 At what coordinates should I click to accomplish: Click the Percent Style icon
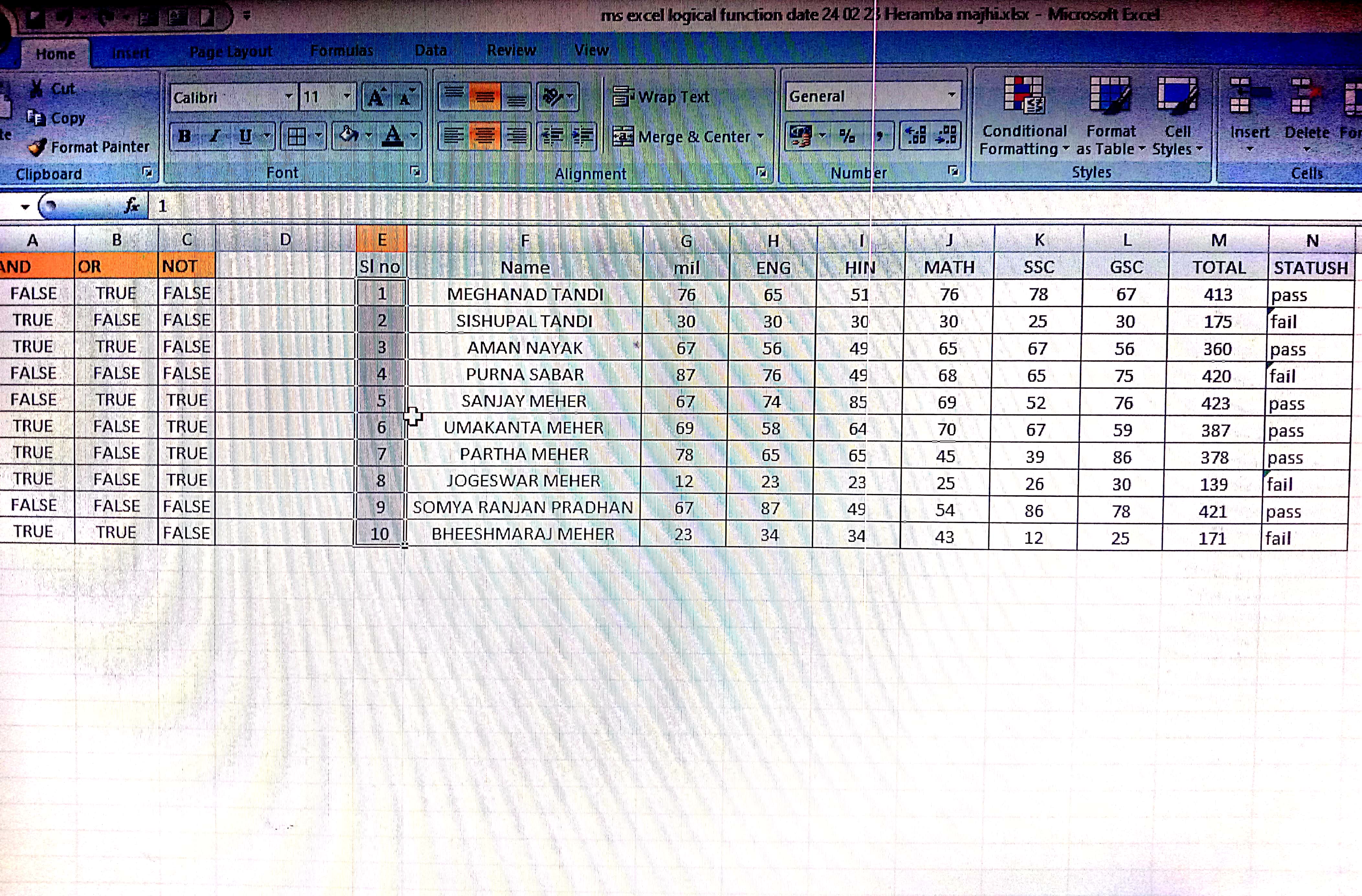(847, 136)
